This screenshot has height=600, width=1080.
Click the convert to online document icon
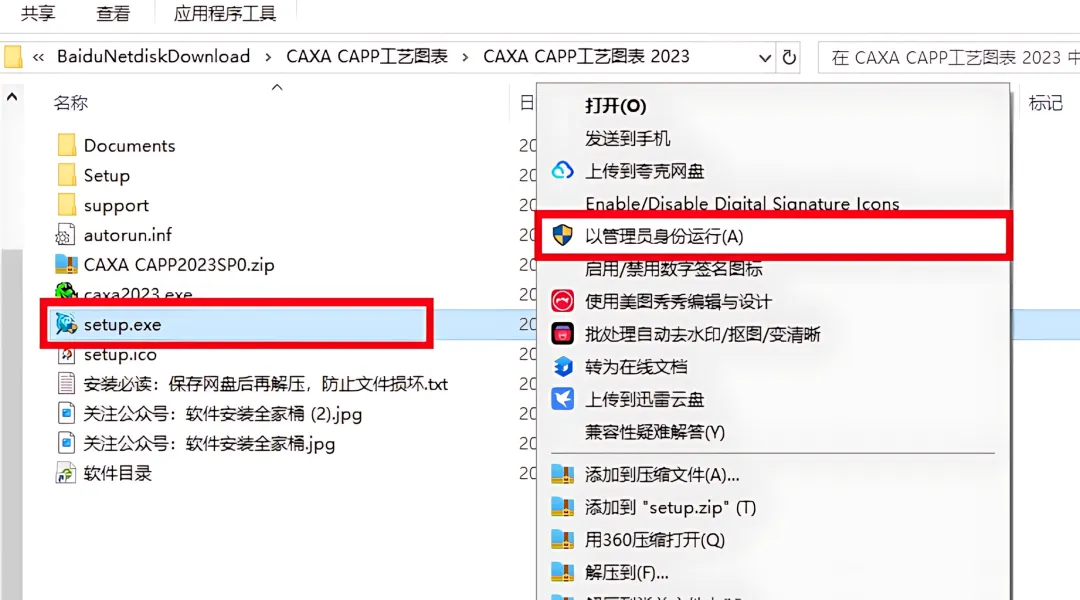(563, 366)
